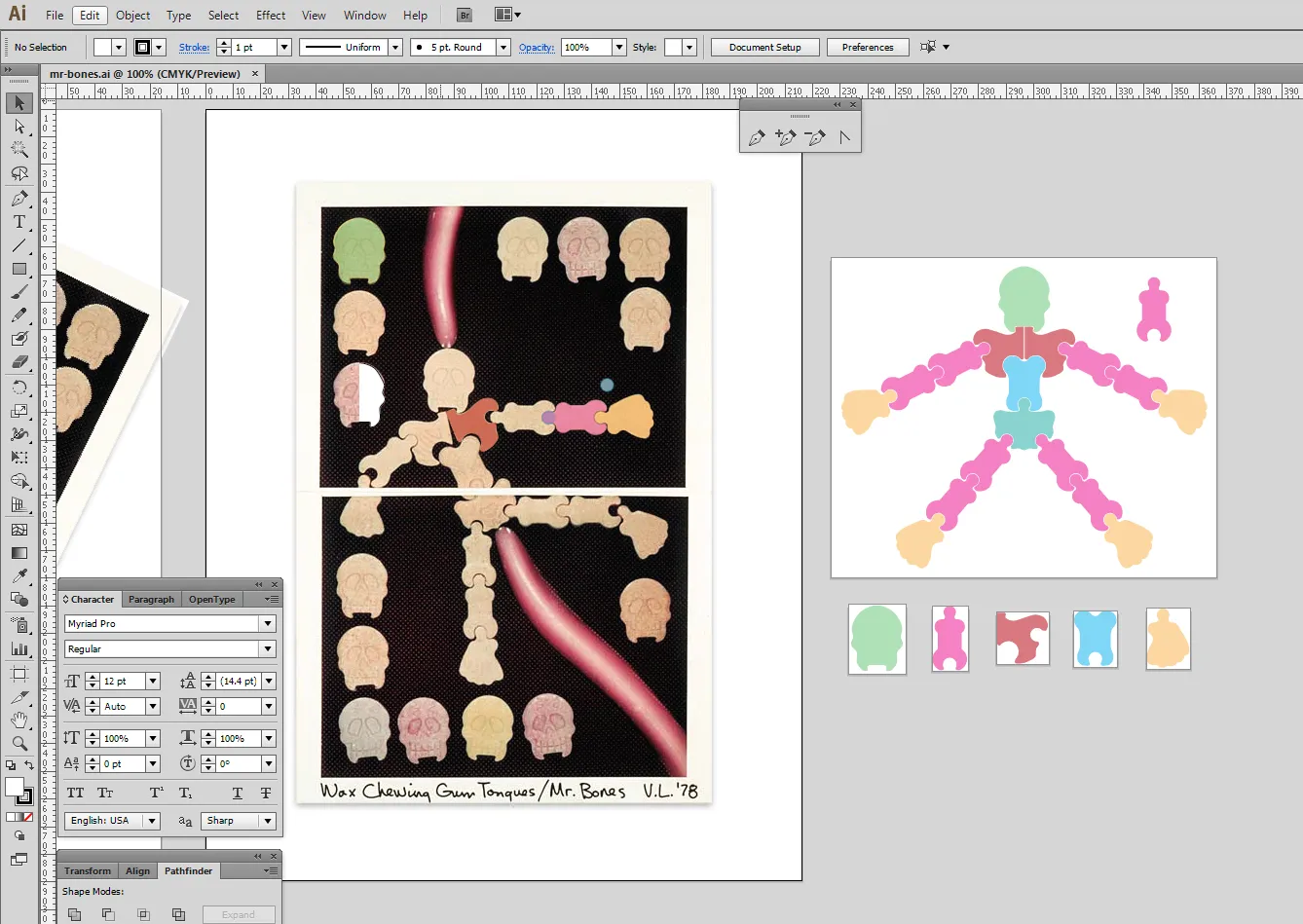Switch to the OpenType tab

(212, 600)
